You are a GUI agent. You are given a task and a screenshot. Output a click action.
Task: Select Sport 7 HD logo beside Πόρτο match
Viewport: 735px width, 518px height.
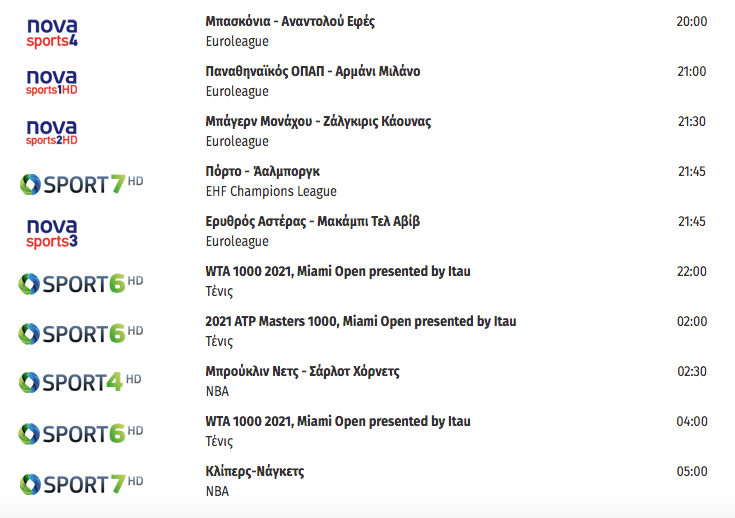coord(81,184)
